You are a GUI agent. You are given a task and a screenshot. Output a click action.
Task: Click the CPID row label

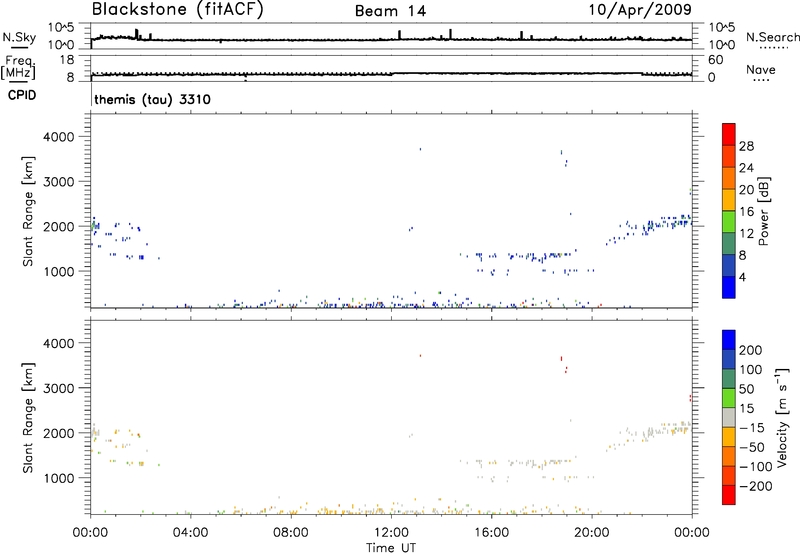tap(22, 95)
